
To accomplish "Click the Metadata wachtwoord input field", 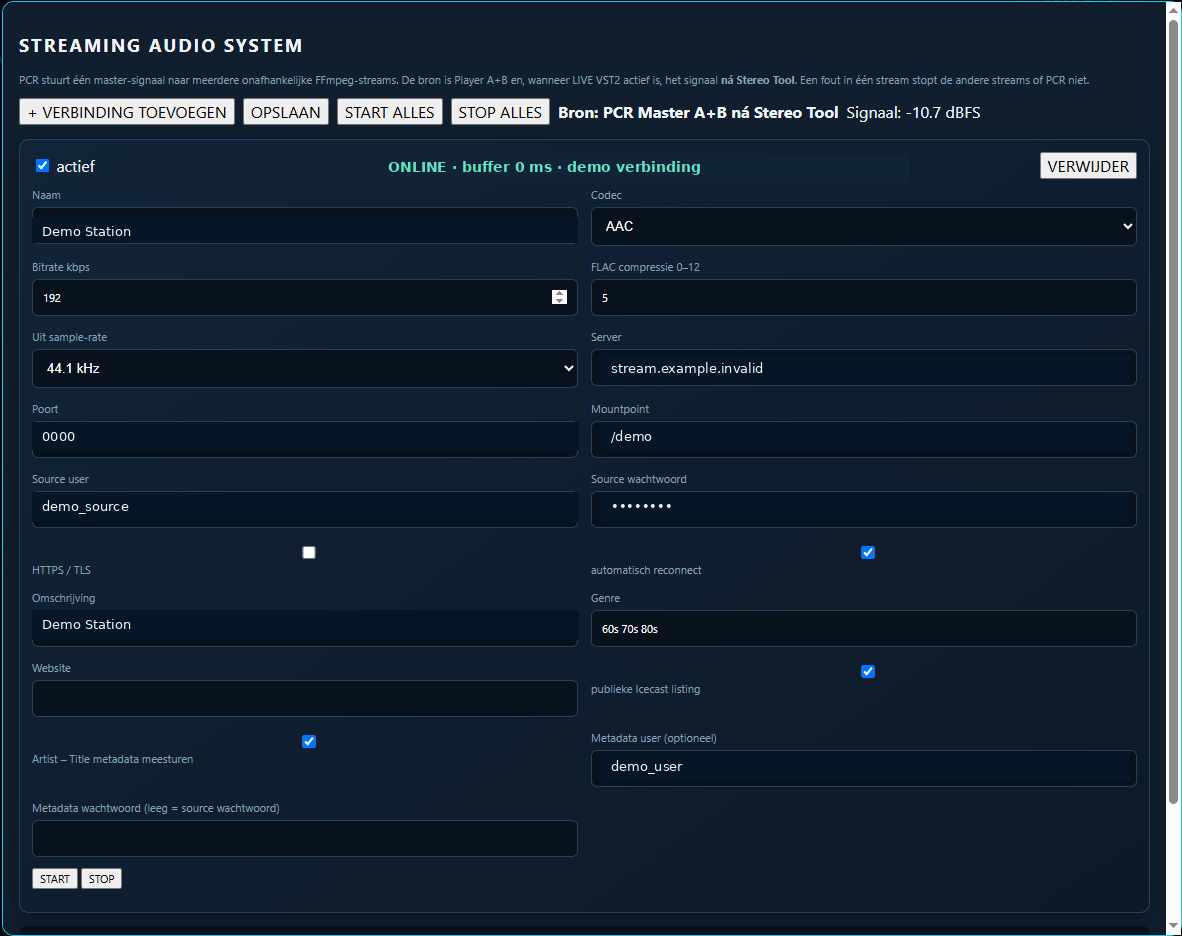I will pyautogui.click(x=305, y=839).
